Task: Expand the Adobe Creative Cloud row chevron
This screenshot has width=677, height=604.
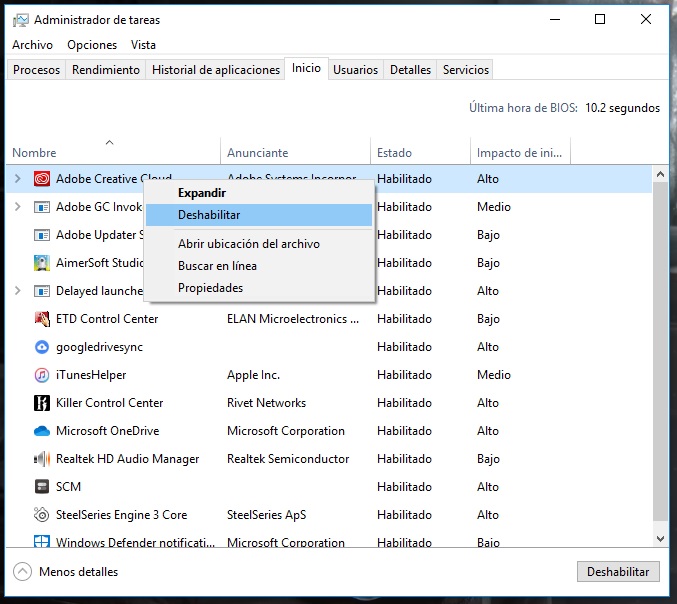Action: pyautogui.click(x=18, y=178)
